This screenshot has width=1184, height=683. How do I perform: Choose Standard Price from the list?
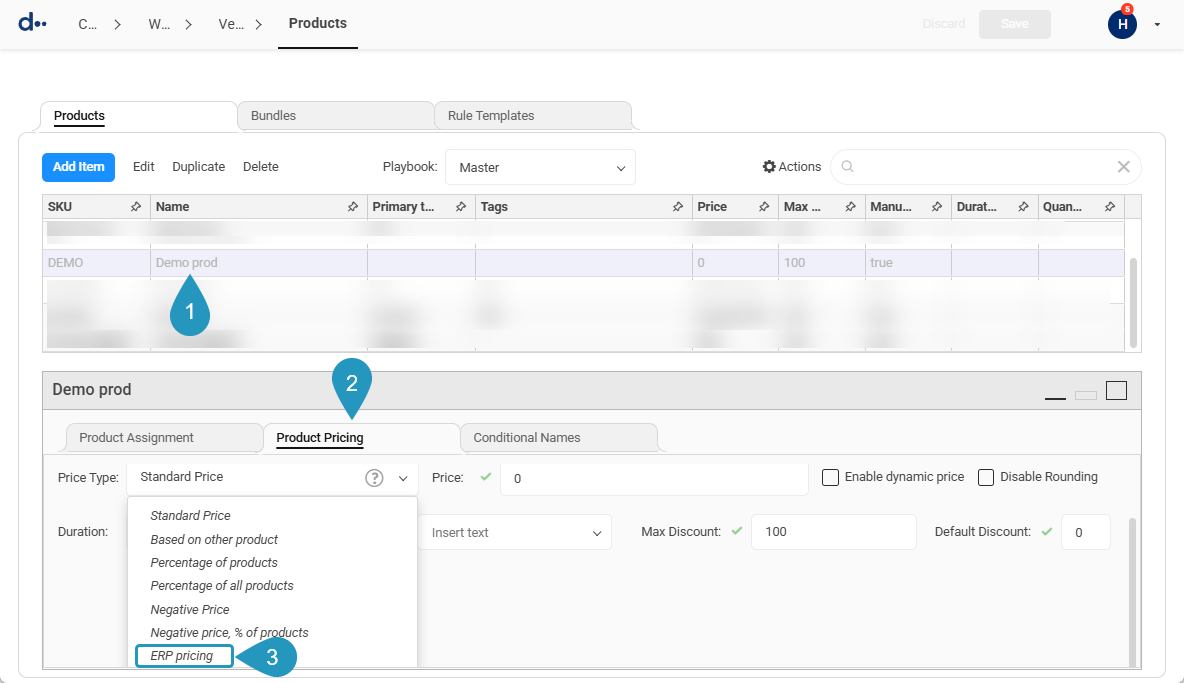tap(190, 515)
